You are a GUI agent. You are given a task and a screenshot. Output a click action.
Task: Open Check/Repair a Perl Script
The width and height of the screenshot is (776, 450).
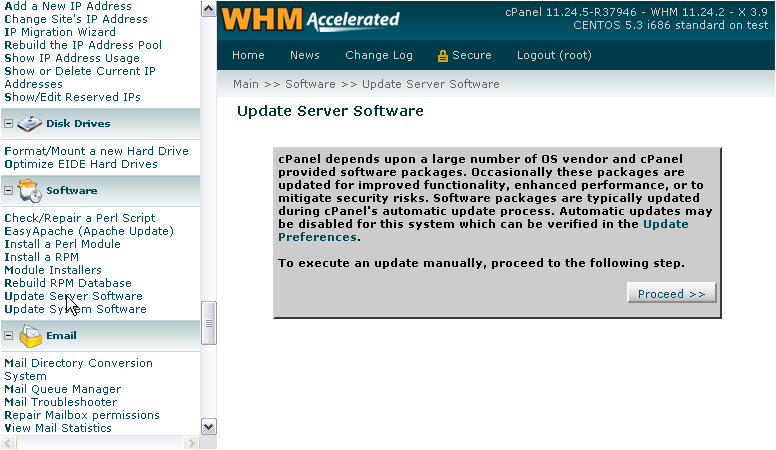[x=80, y=218]
